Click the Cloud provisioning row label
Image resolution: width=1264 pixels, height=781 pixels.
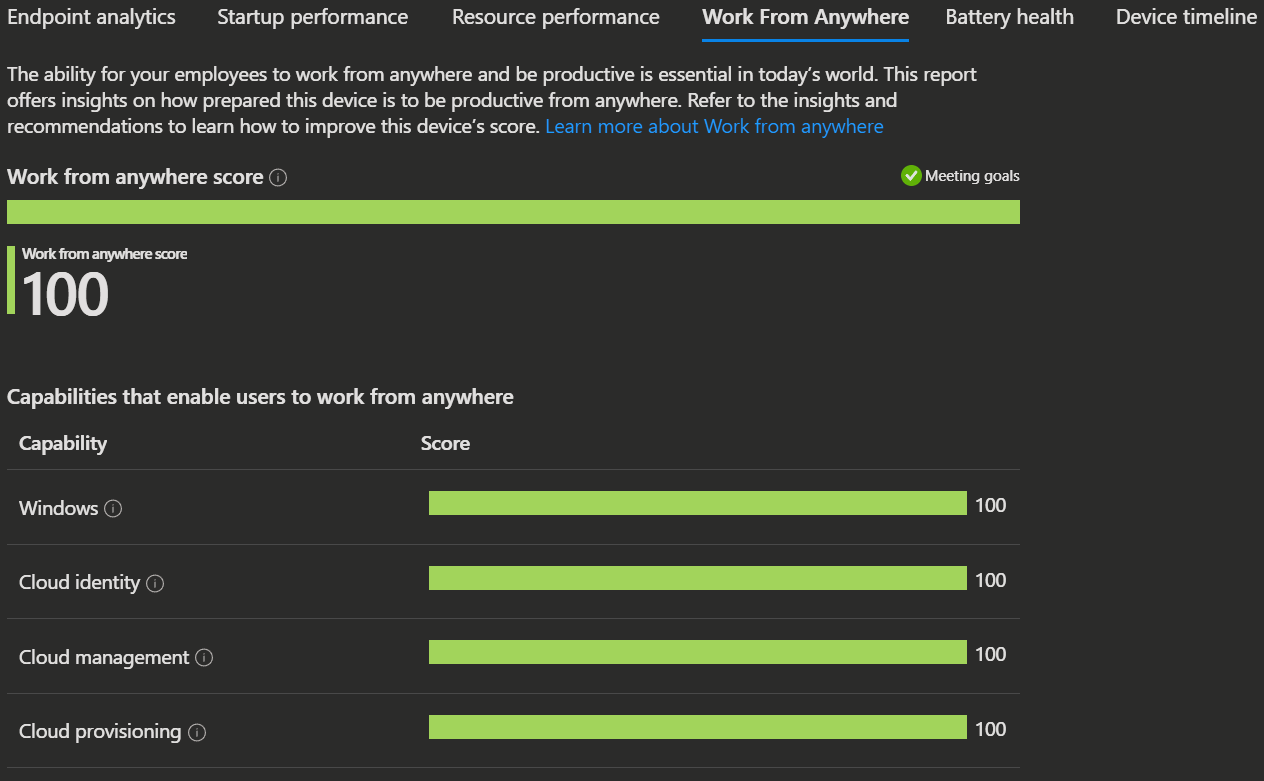coord(100,731)
